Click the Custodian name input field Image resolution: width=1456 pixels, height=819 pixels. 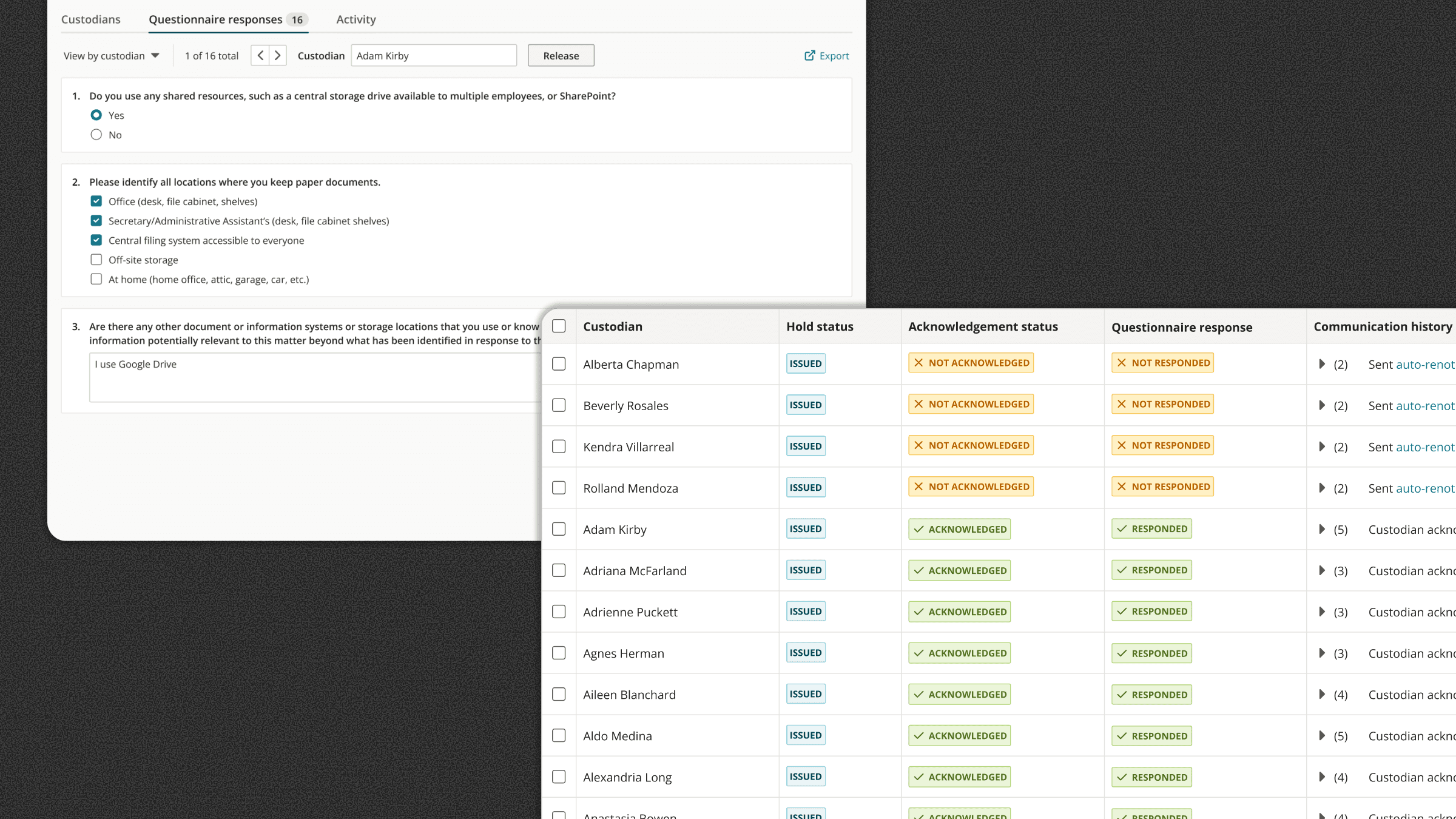pos(433,55)
